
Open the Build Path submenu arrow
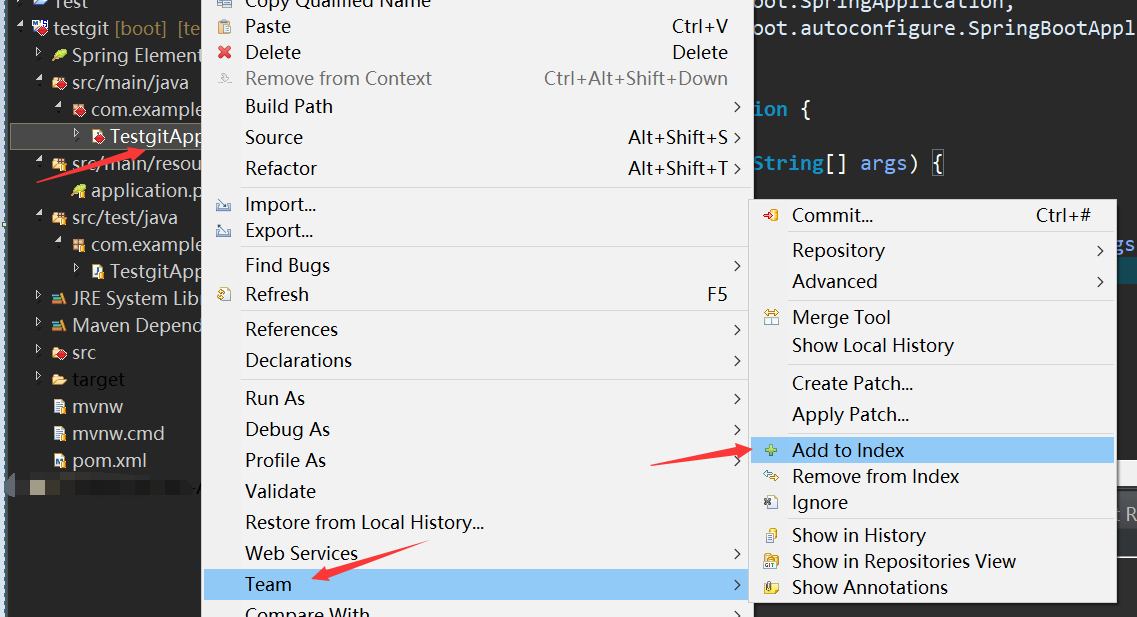point(737,107)
